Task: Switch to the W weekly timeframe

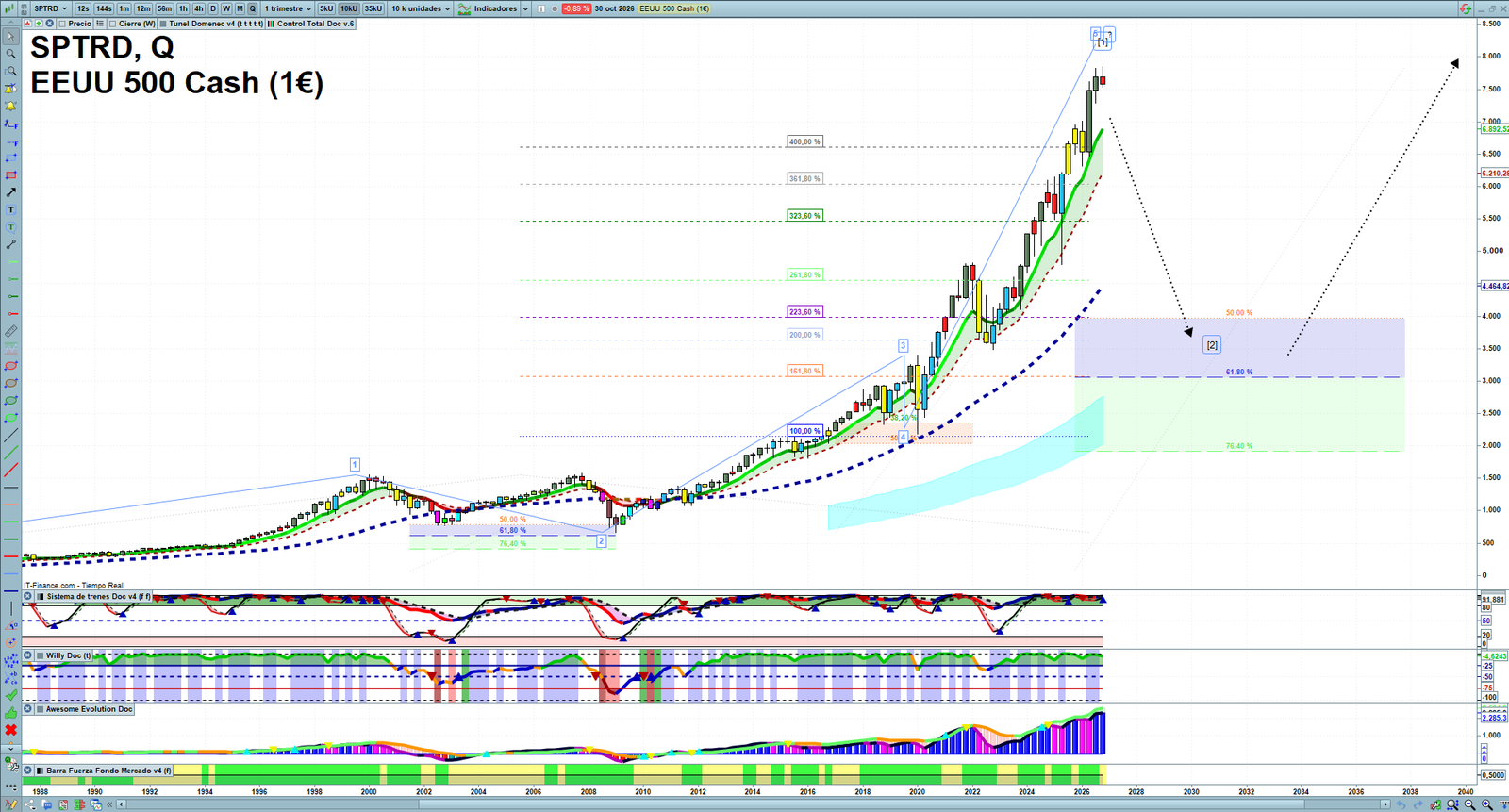Action: pyautogui.click(x=226, y=8)
